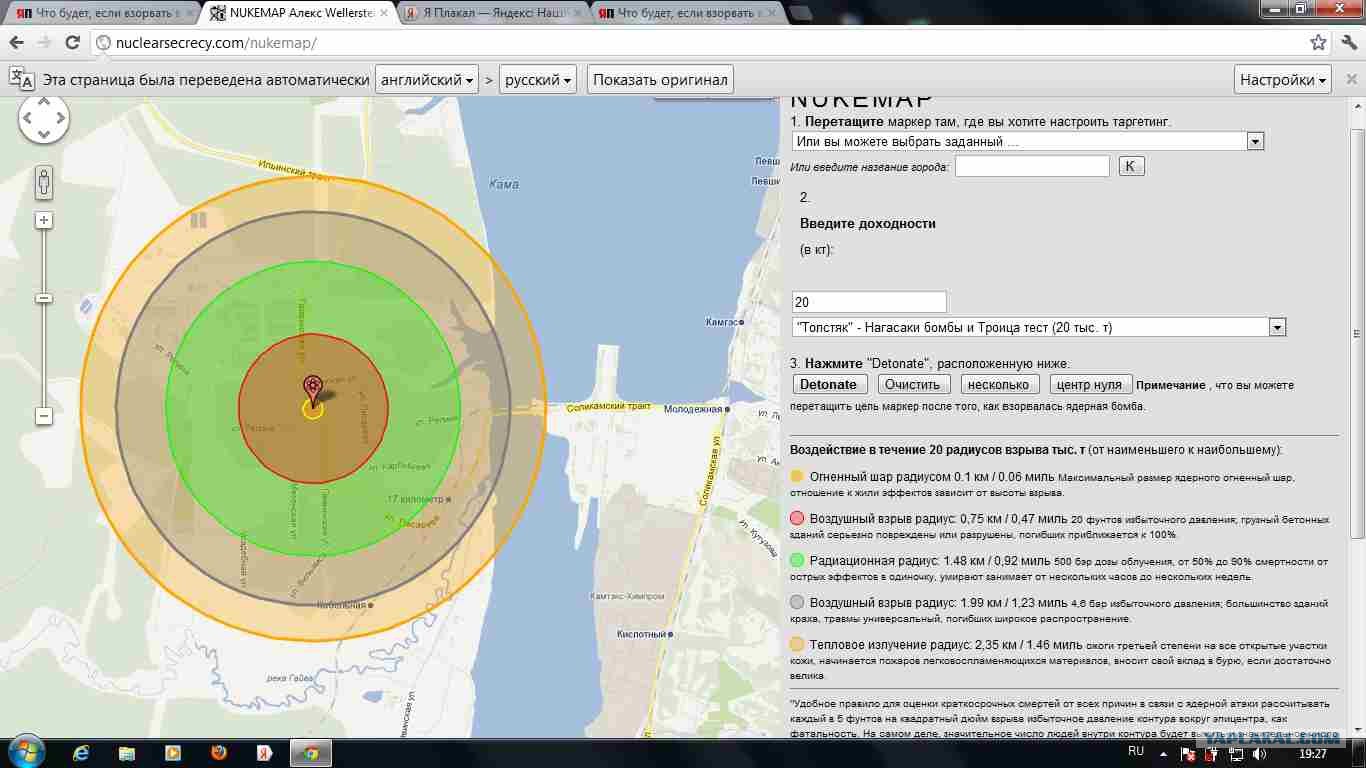Open the Windows Start button
Screen dimensions: 1366x768
click(25, 752)
